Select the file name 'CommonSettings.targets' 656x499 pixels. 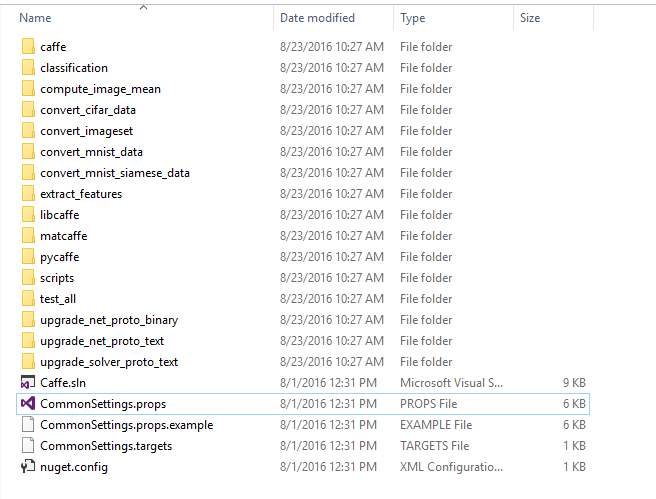tap(106, 445)
